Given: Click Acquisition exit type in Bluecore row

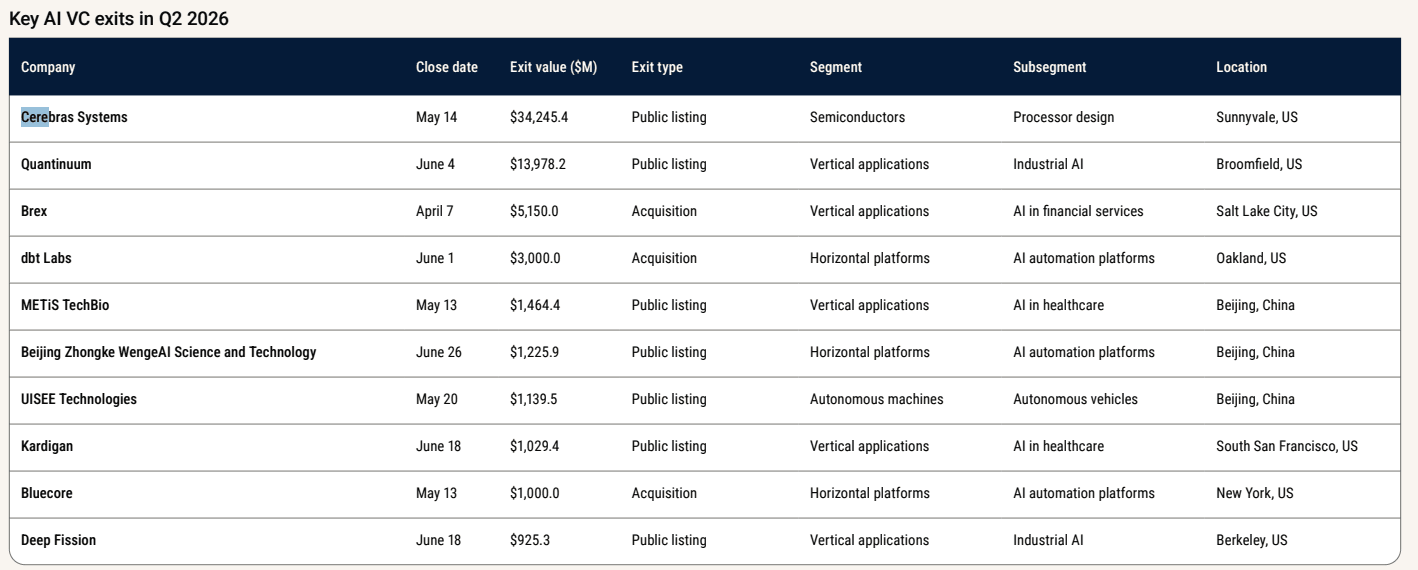Looking at the screenshot, I should (x=664, y=493).
